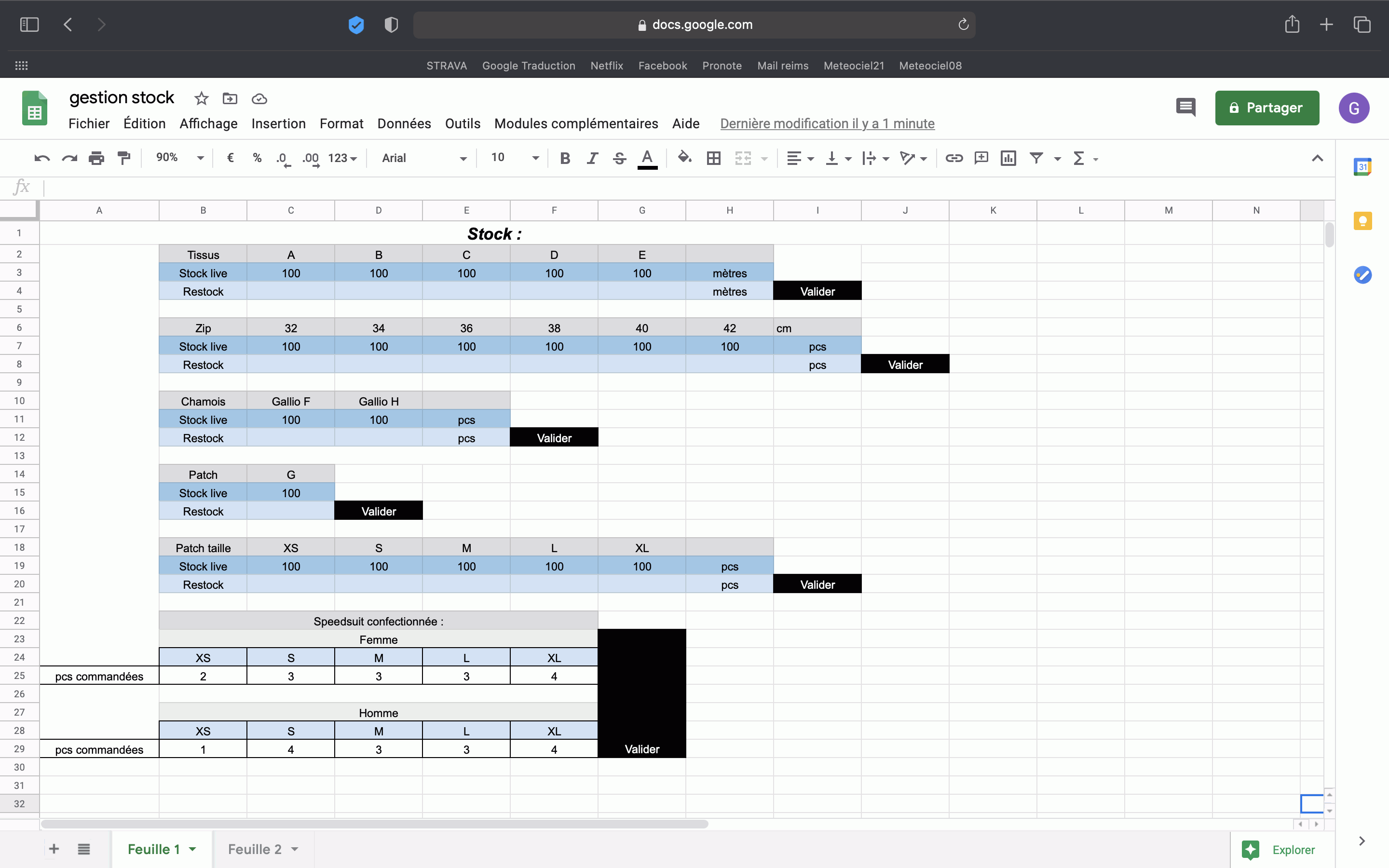Click the borders grid icon
This screenshot has height=868, width=1389.
click(x=713, y=158)
